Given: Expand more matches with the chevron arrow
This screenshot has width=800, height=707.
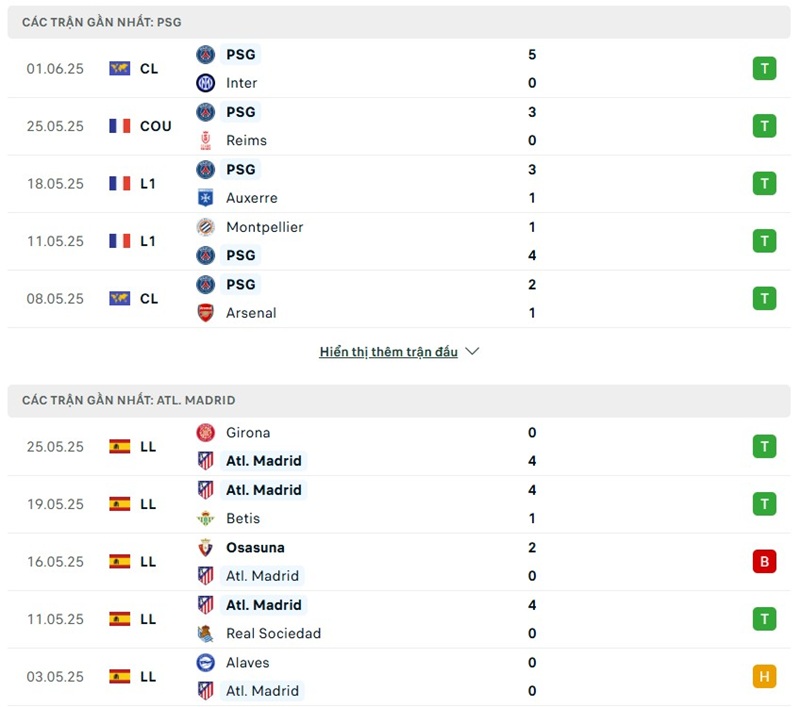Looking at the screenshot, I should [473, 352].
